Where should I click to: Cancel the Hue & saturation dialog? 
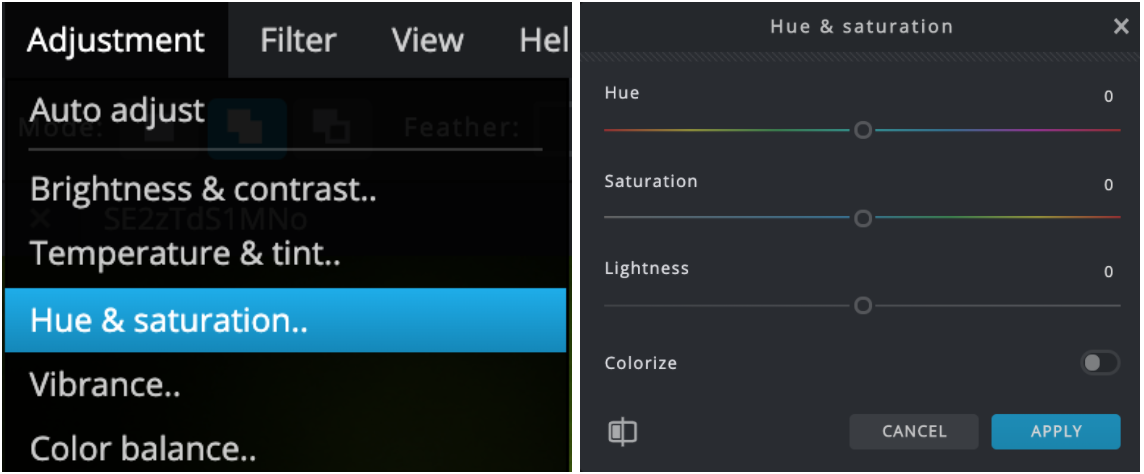tap(914, 432)
